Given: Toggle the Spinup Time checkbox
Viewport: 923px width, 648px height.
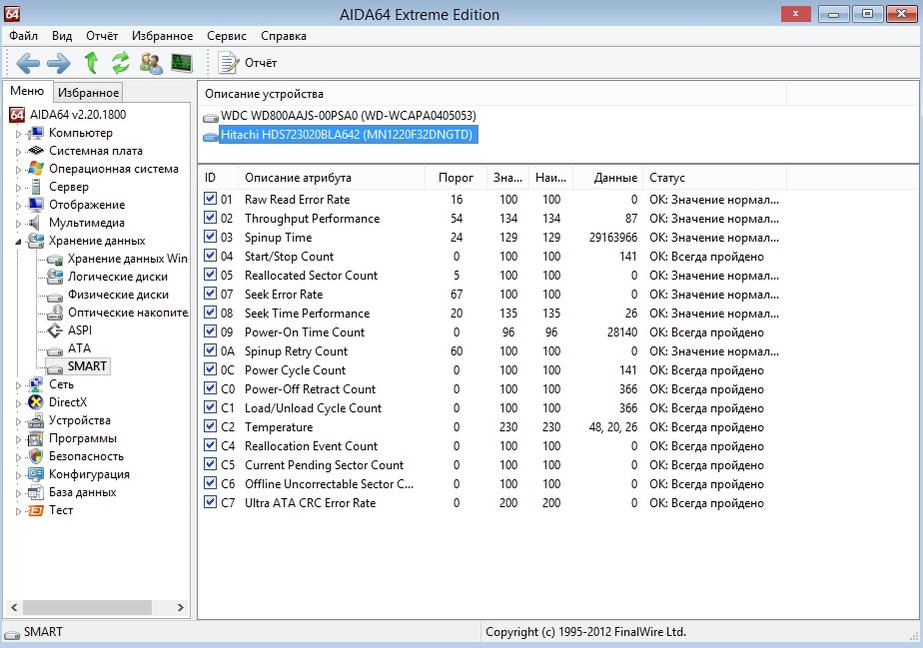Looking at the screenshot, I should pyautogui.click(x=210, y=237).
